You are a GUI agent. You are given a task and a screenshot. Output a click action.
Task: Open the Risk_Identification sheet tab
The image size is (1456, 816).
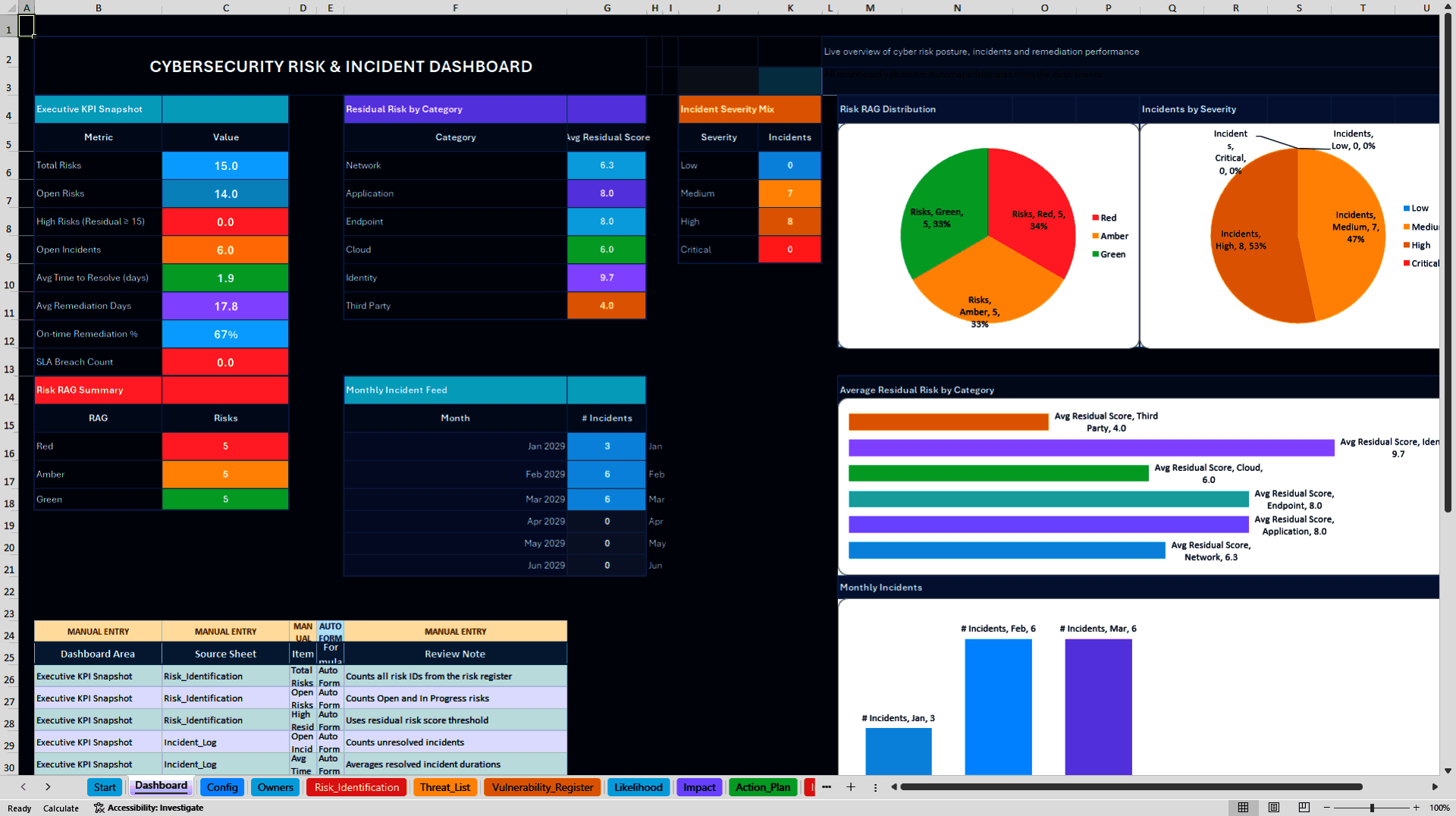click(356, 787)
